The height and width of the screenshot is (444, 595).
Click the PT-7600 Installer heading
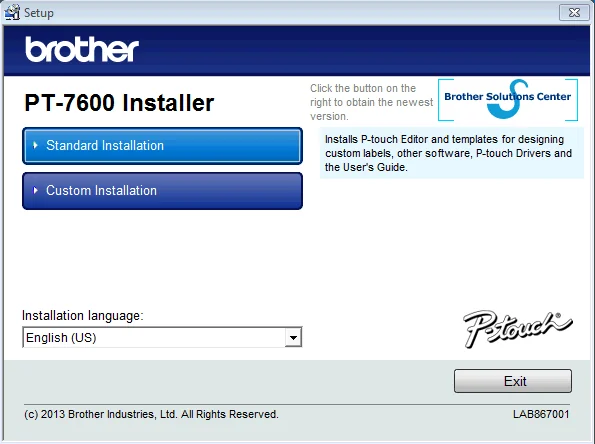[x=119, y=103]
